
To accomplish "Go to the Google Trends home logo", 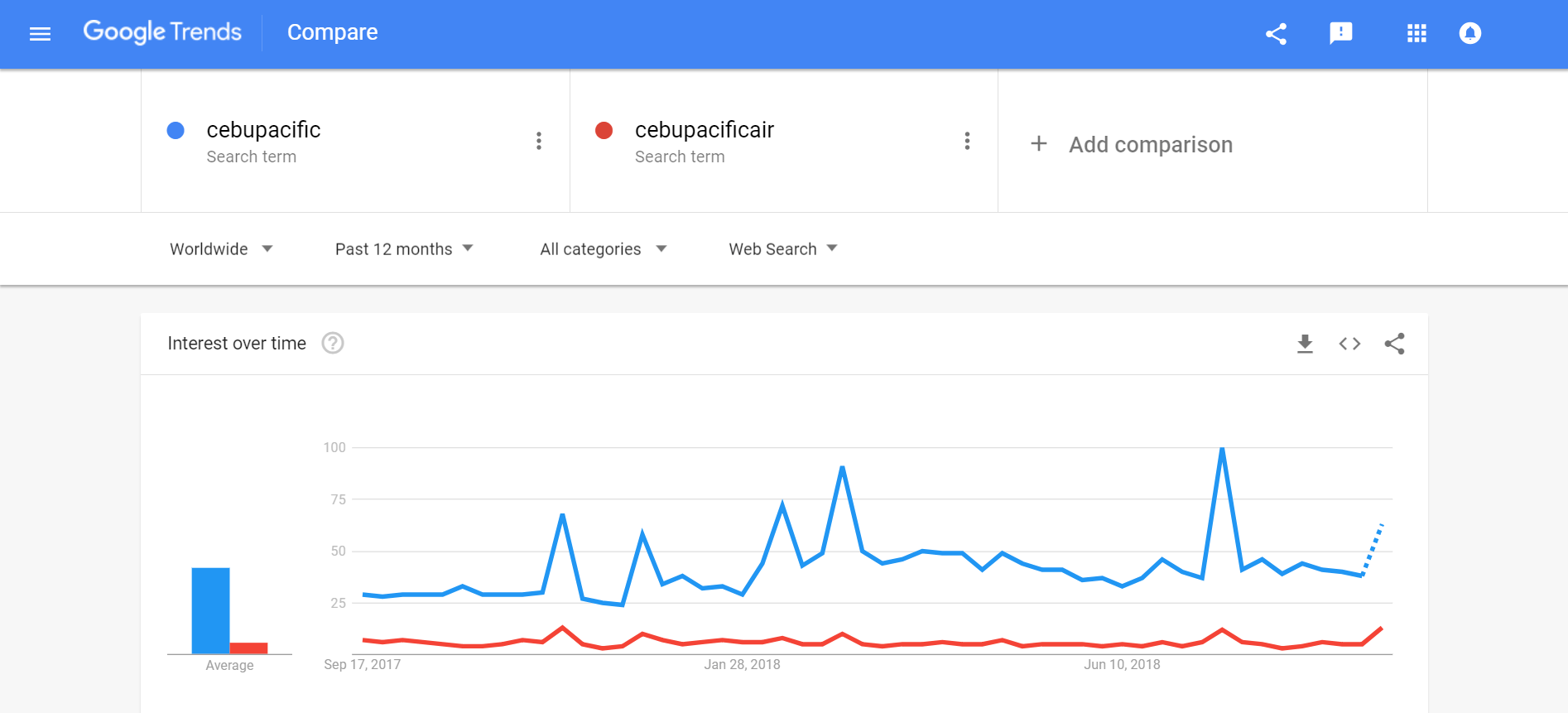I will coord(162,32).
